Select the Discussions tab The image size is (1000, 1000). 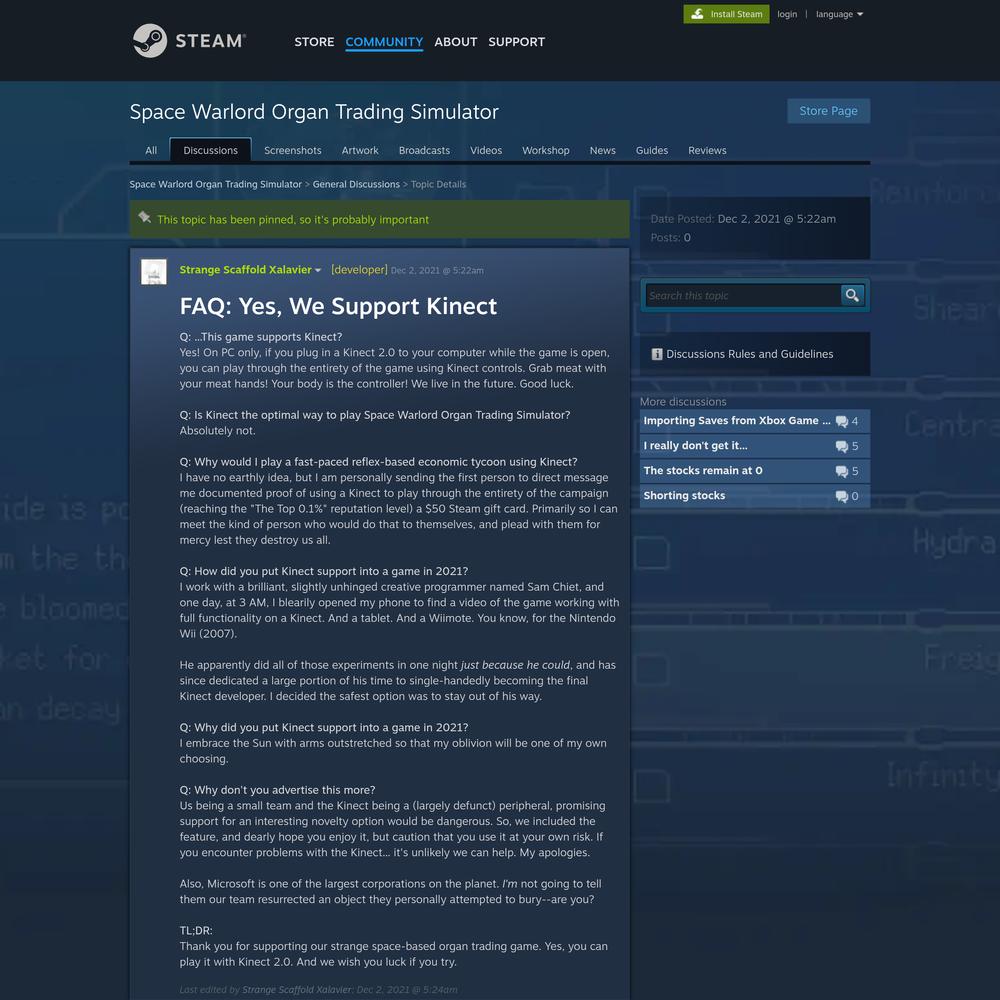210,151
